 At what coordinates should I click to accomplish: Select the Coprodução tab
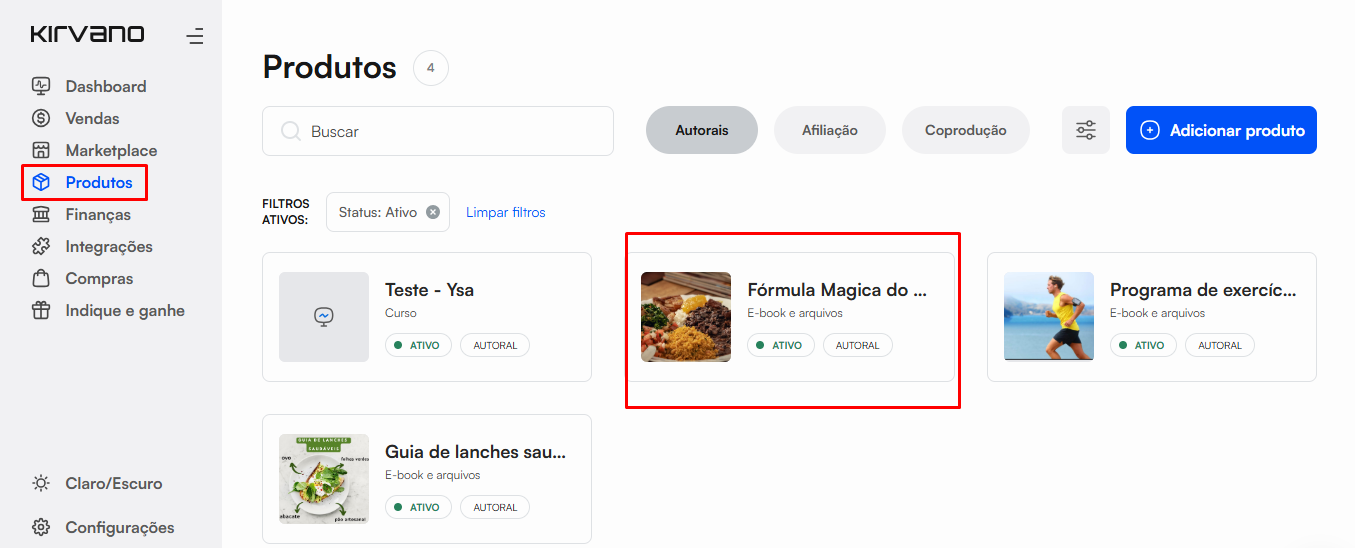coord(965,130)
